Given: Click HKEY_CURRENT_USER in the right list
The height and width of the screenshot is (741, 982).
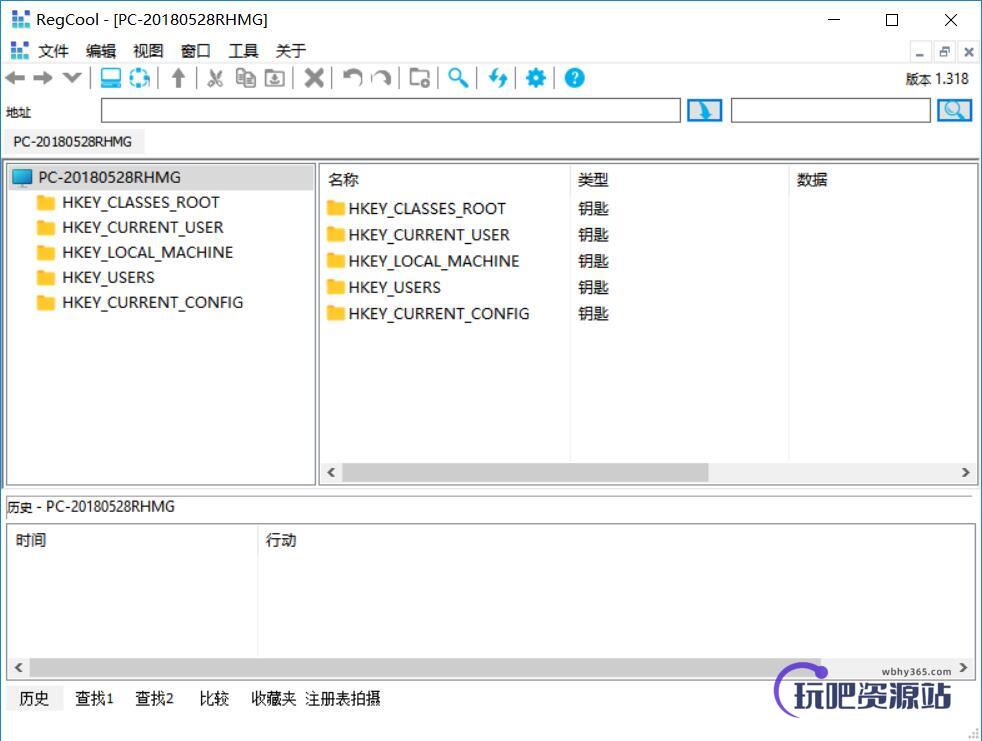Looking at the screenshot, I should [429, 235].
